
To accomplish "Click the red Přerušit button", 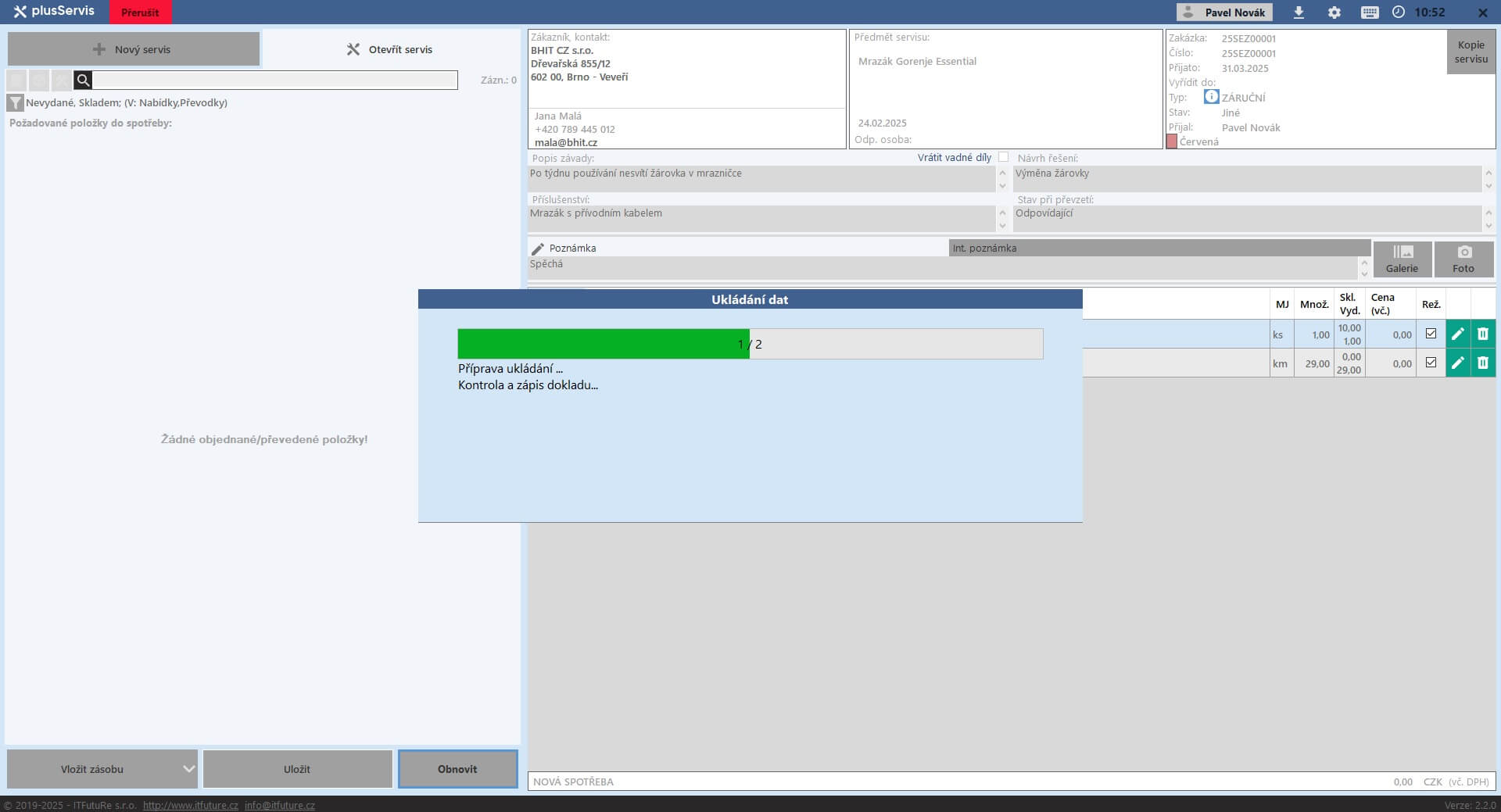I will (140, 13).
